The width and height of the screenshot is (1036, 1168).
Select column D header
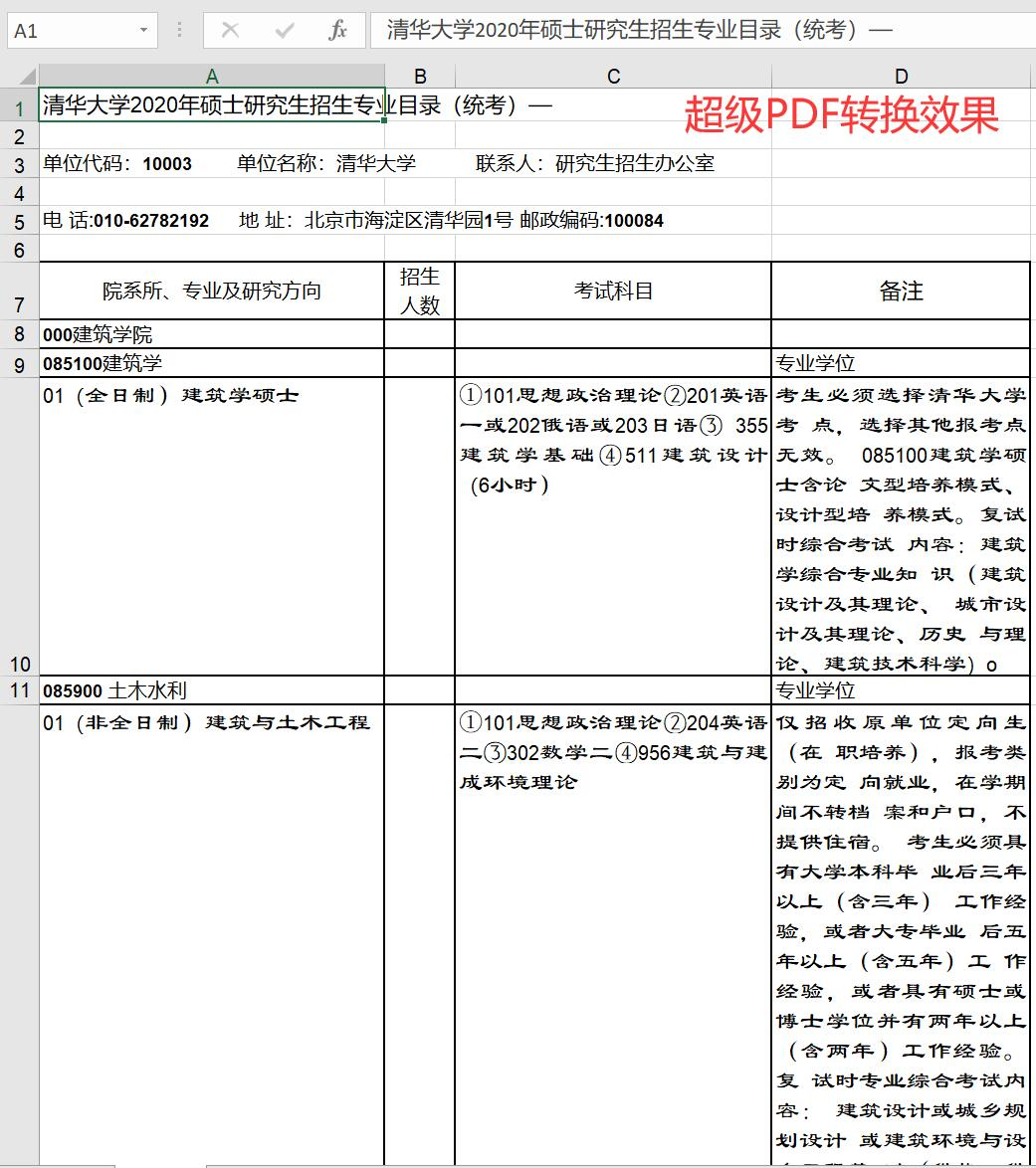click(901, 76)
